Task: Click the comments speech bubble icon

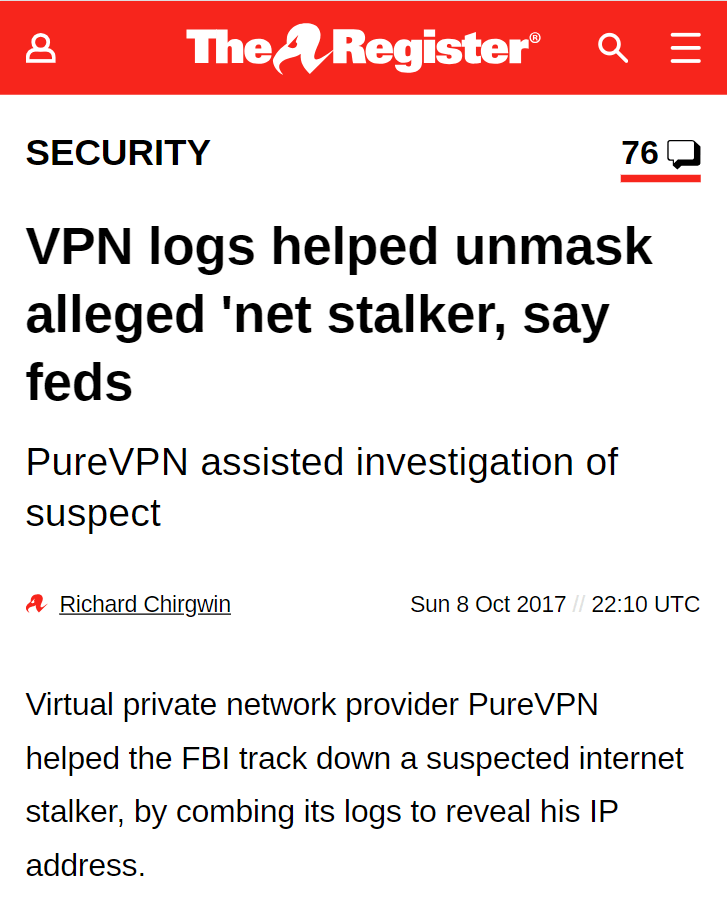Action: pos(684,154)
